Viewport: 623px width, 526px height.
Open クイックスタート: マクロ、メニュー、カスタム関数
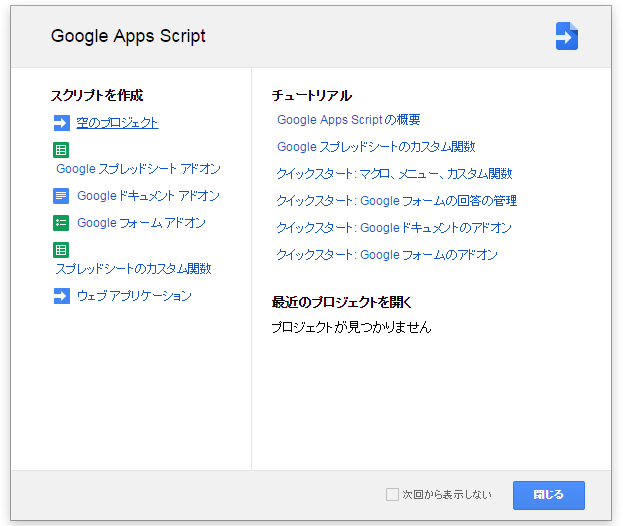(394, 174)
